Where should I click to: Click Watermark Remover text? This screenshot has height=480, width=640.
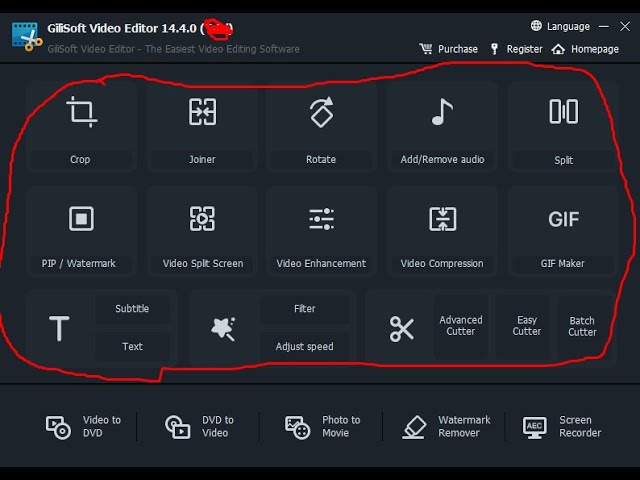click(x=464, y=427)
